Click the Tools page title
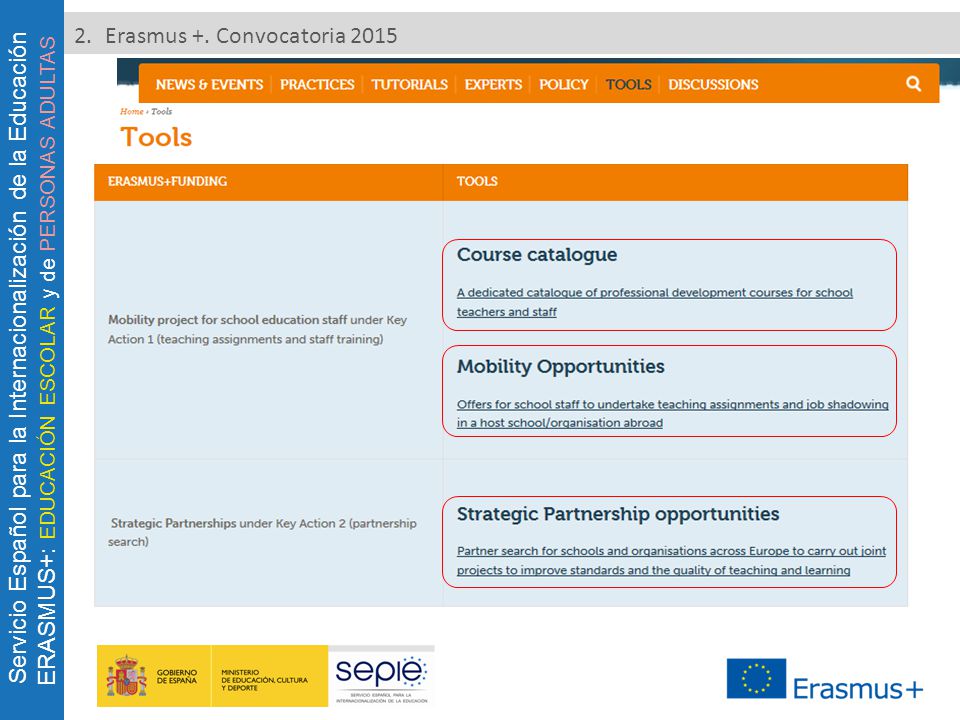Screen dimensions: 960x720 [x=156, y=137]
